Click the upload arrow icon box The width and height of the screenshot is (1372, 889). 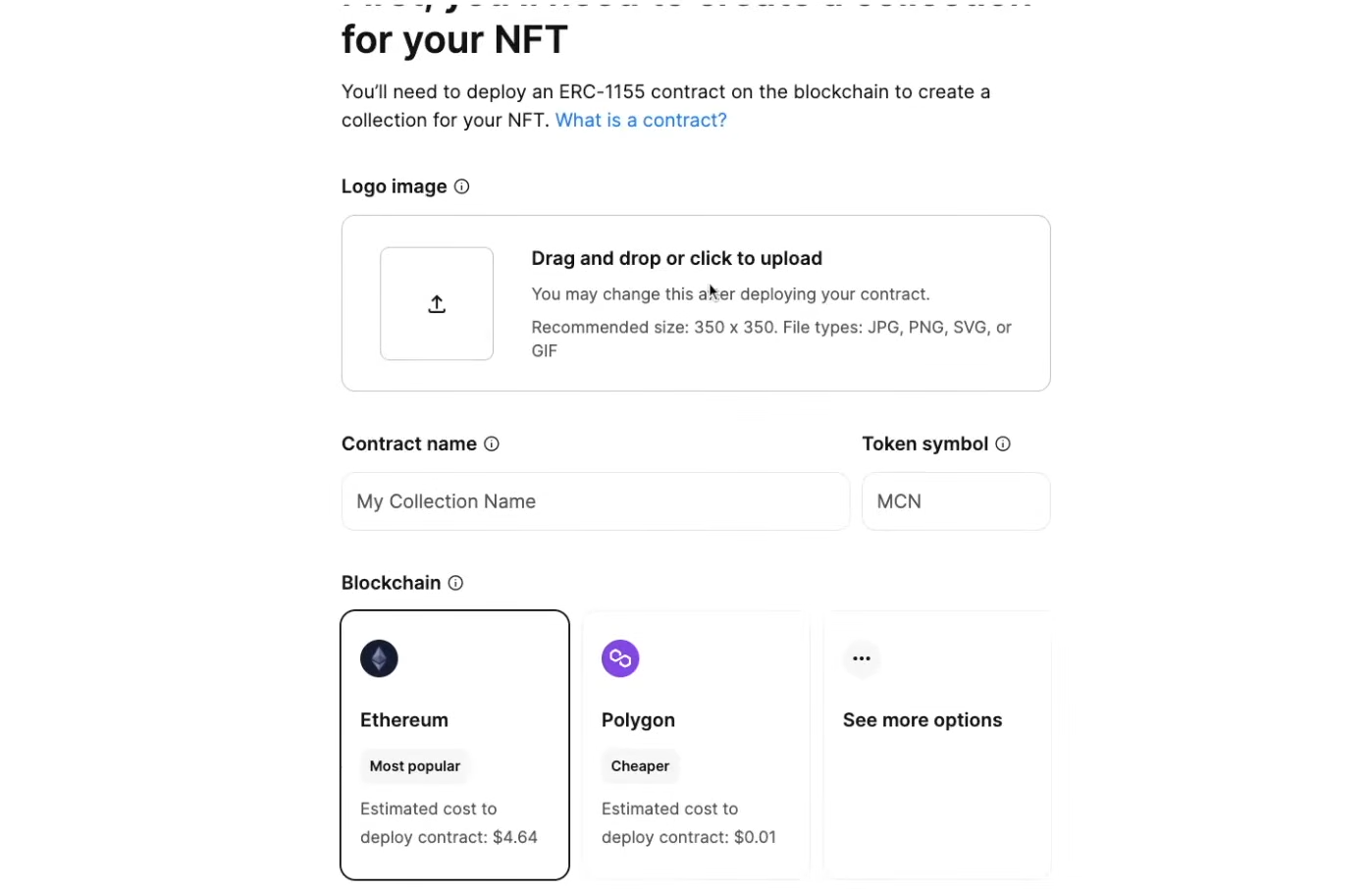tap(437, 303)
